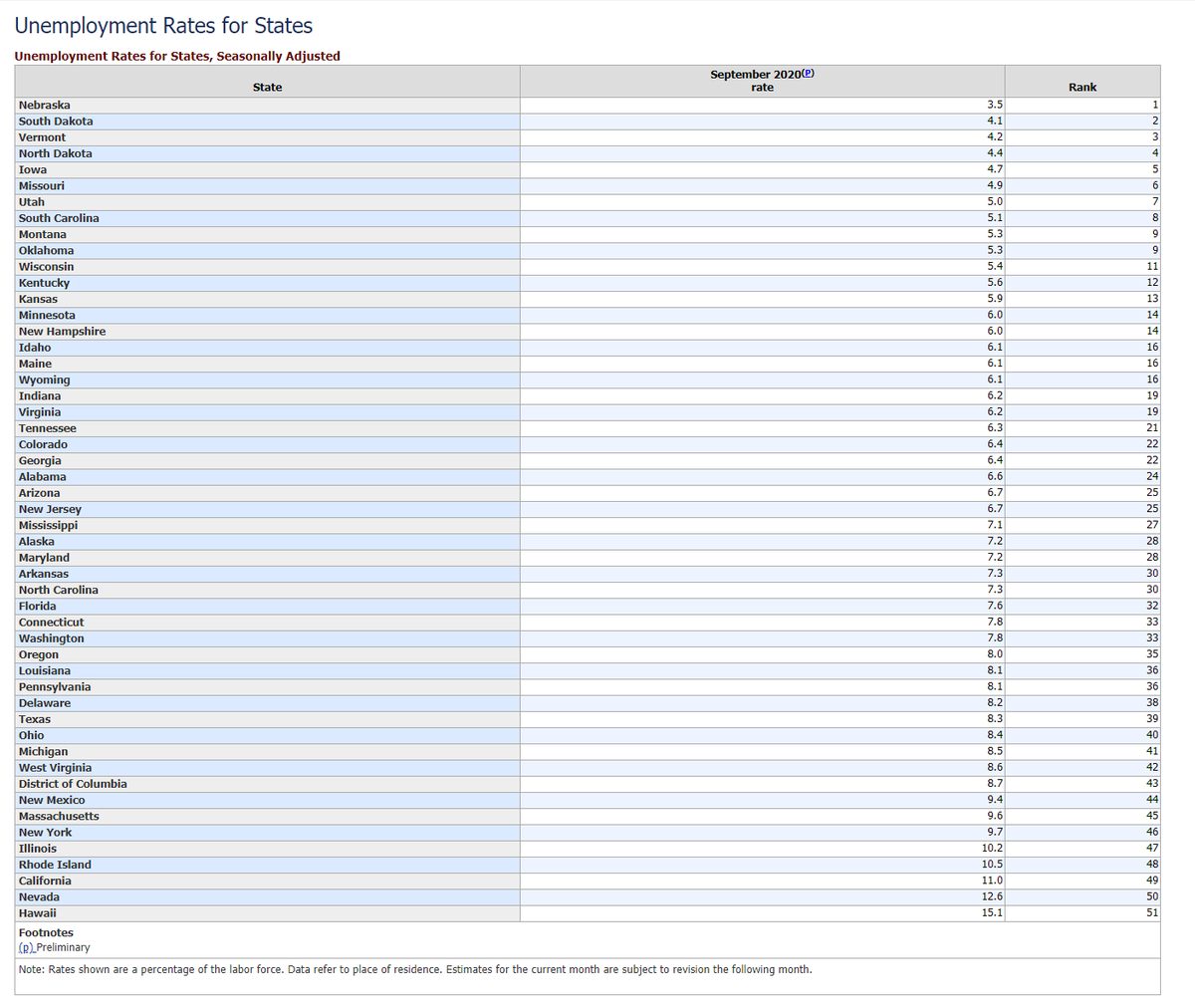This screenshot has height=1008, width=1195.
Task: Click the Ohio state name
Action: tap(32, 735)
